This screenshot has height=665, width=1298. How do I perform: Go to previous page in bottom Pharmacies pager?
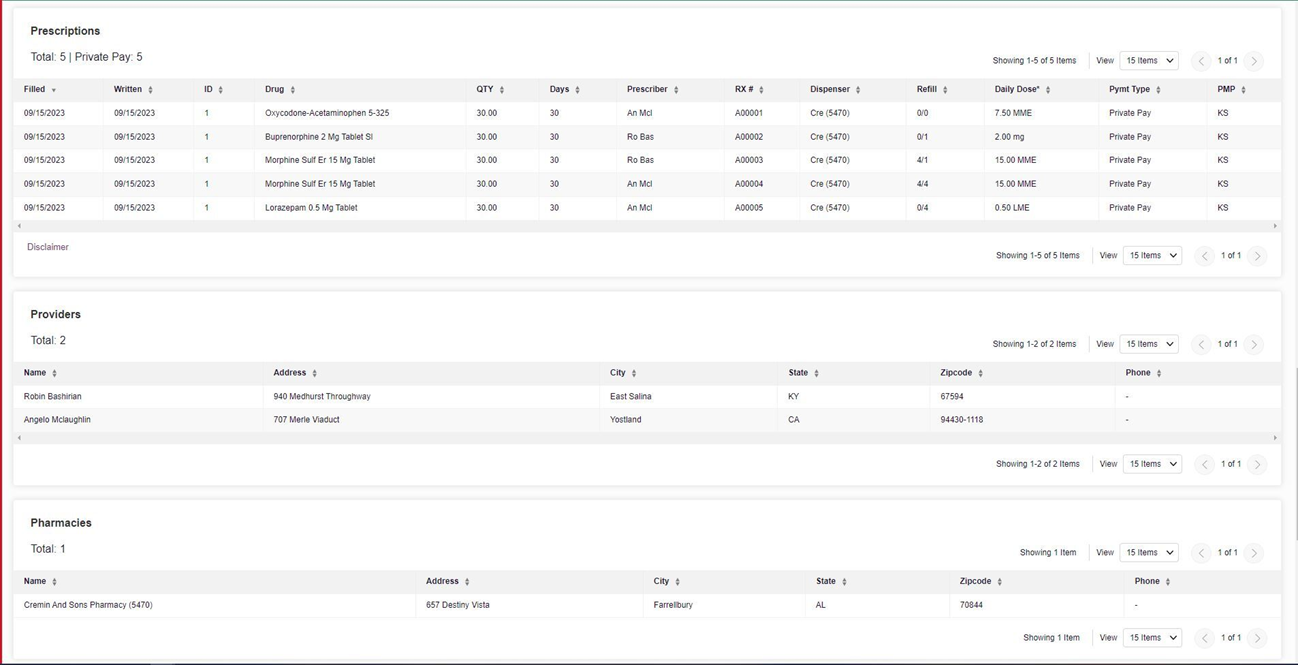[1204, 638]
